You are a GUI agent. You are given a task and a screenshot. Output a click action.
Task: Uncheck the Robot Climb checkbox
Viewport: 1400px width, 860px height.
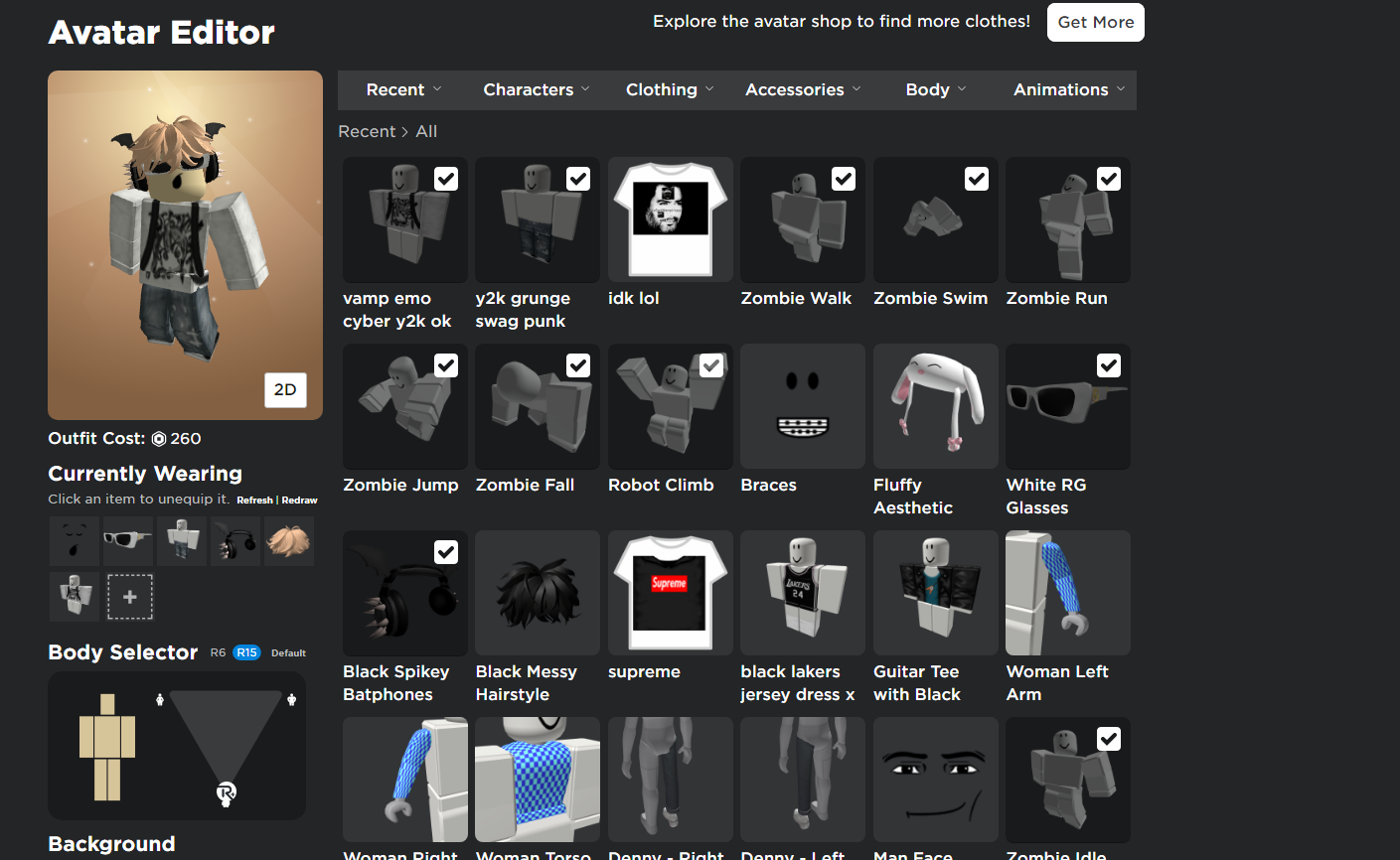[x=711, y=365]
